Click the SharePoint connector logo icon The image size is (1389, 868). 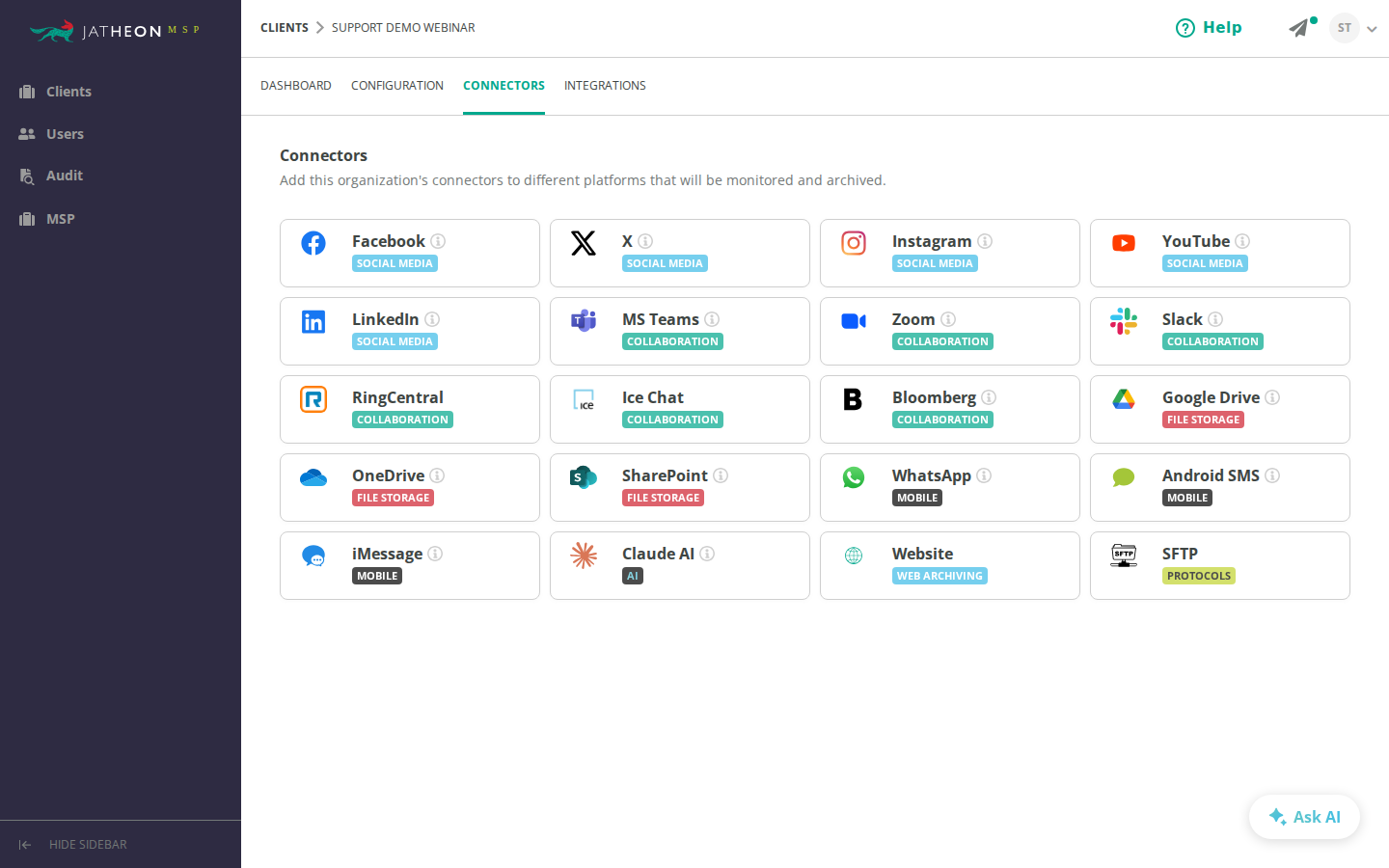(584, 477)
